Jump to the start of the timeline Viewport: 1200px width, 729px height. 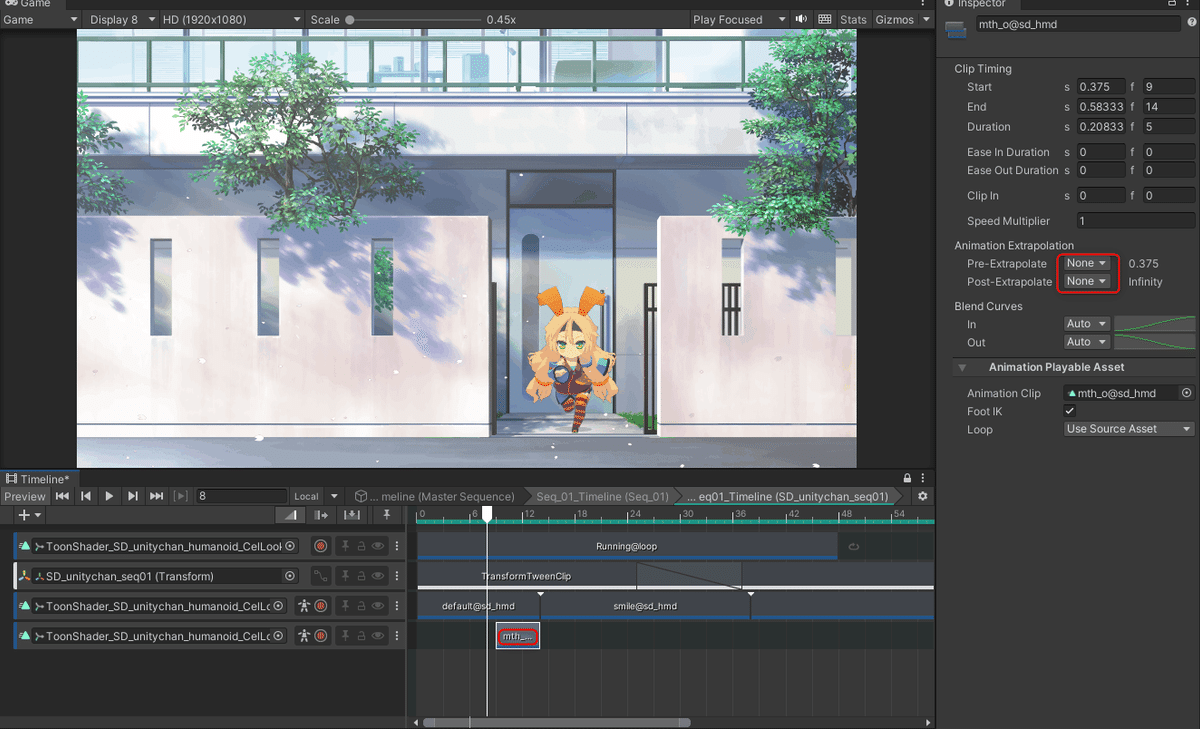coord(63,496)
